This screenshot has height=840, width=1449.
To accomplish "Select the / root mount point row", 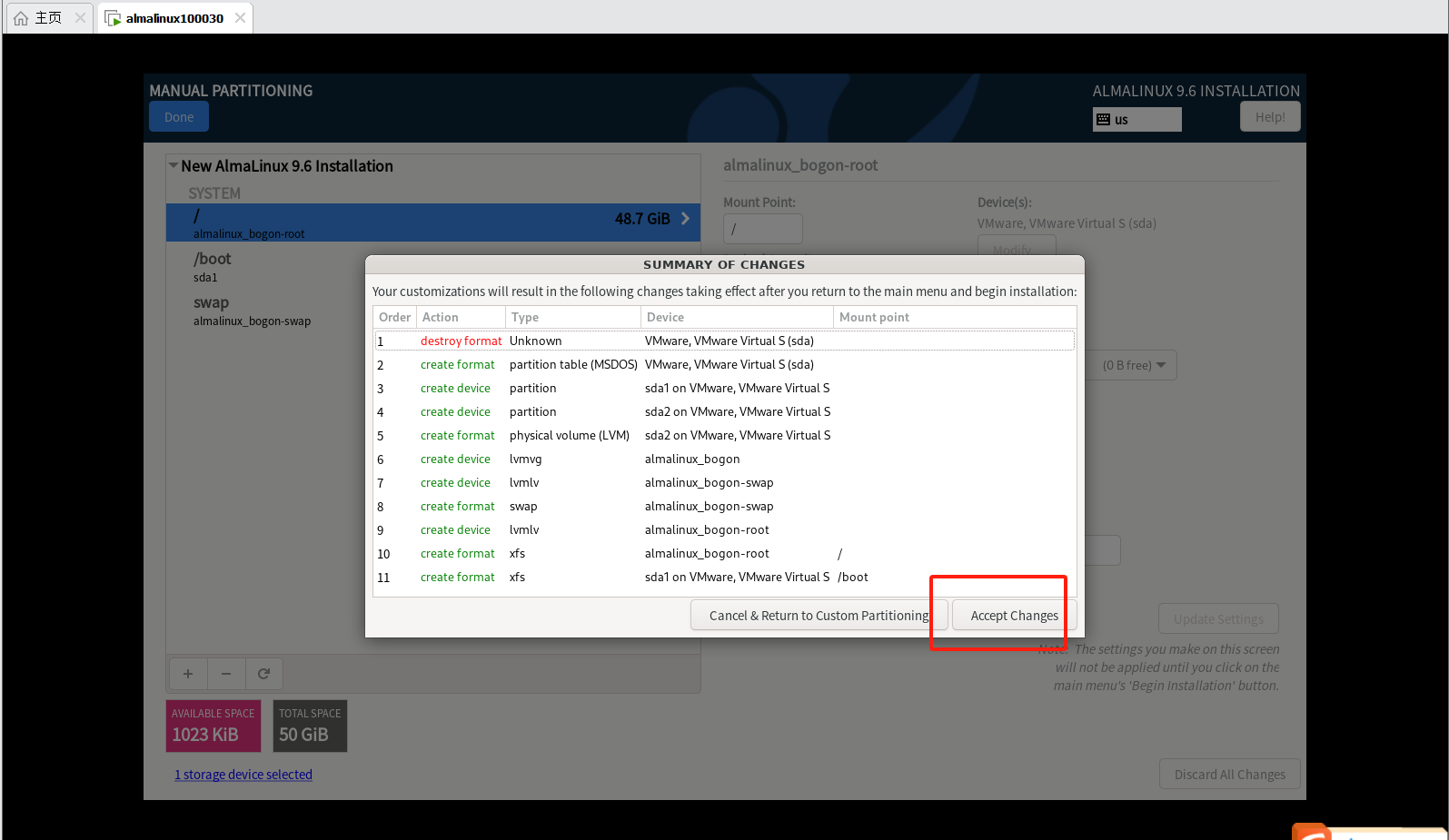I will (x=432, y=222).
